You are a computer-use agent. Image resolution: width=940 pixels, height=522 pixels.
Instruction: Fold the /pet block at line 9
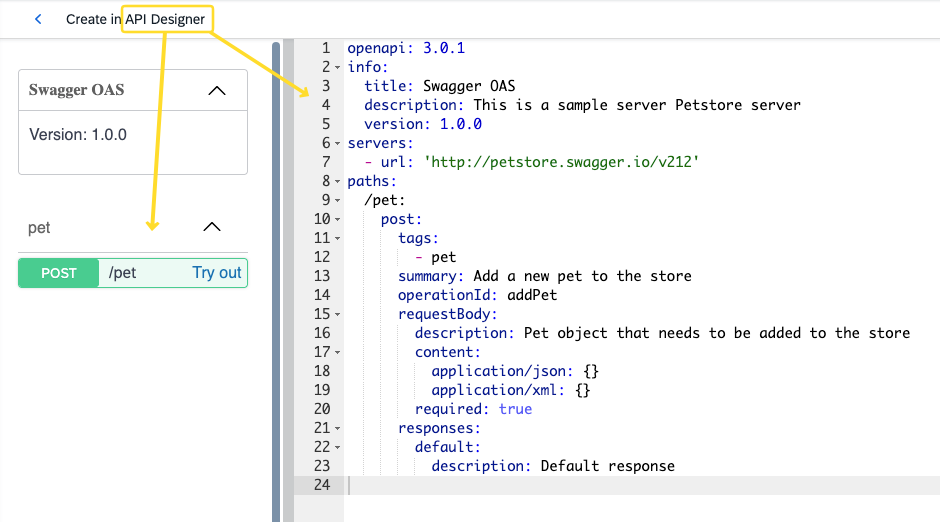(338, 200)
